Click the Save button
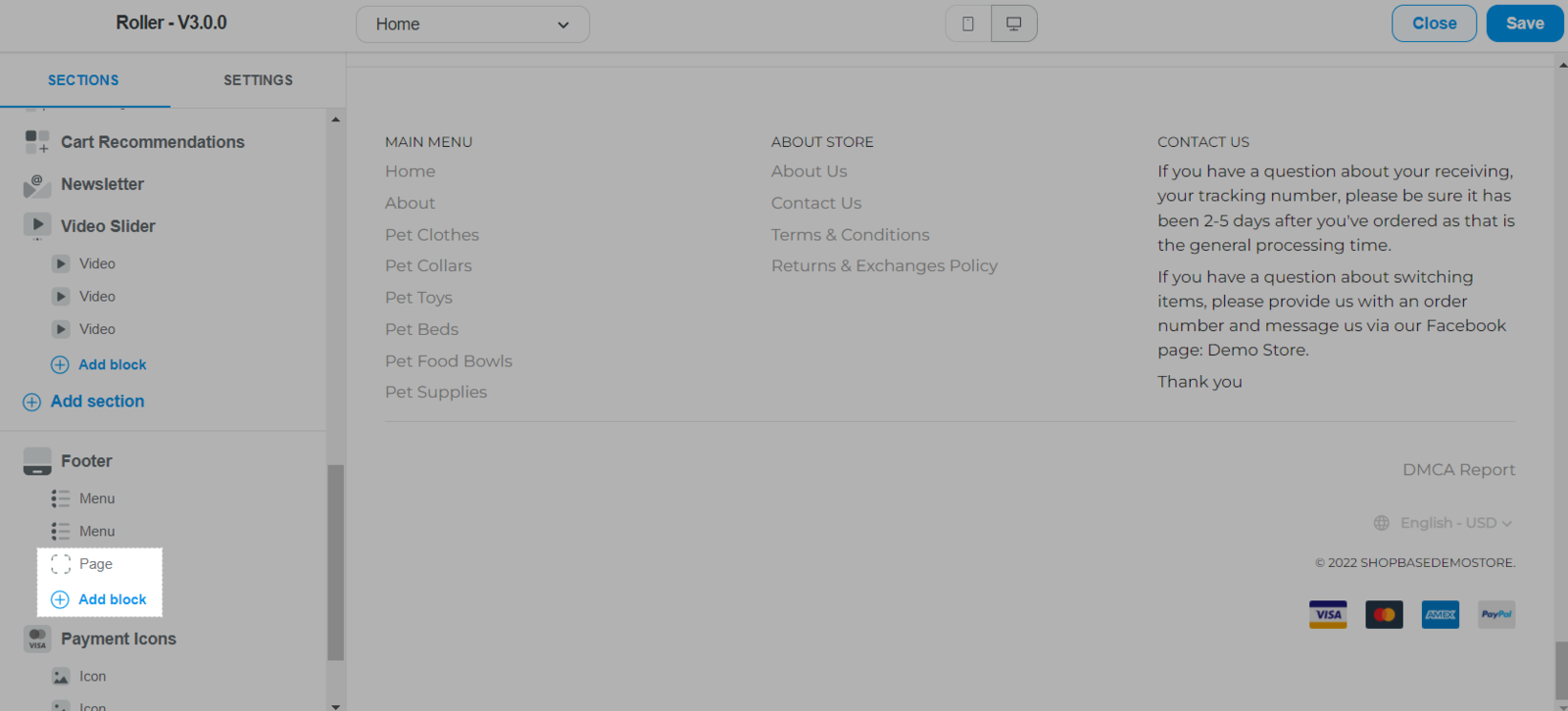The height and width of the screenshot is (711, 1568). tap(1525, 24)
